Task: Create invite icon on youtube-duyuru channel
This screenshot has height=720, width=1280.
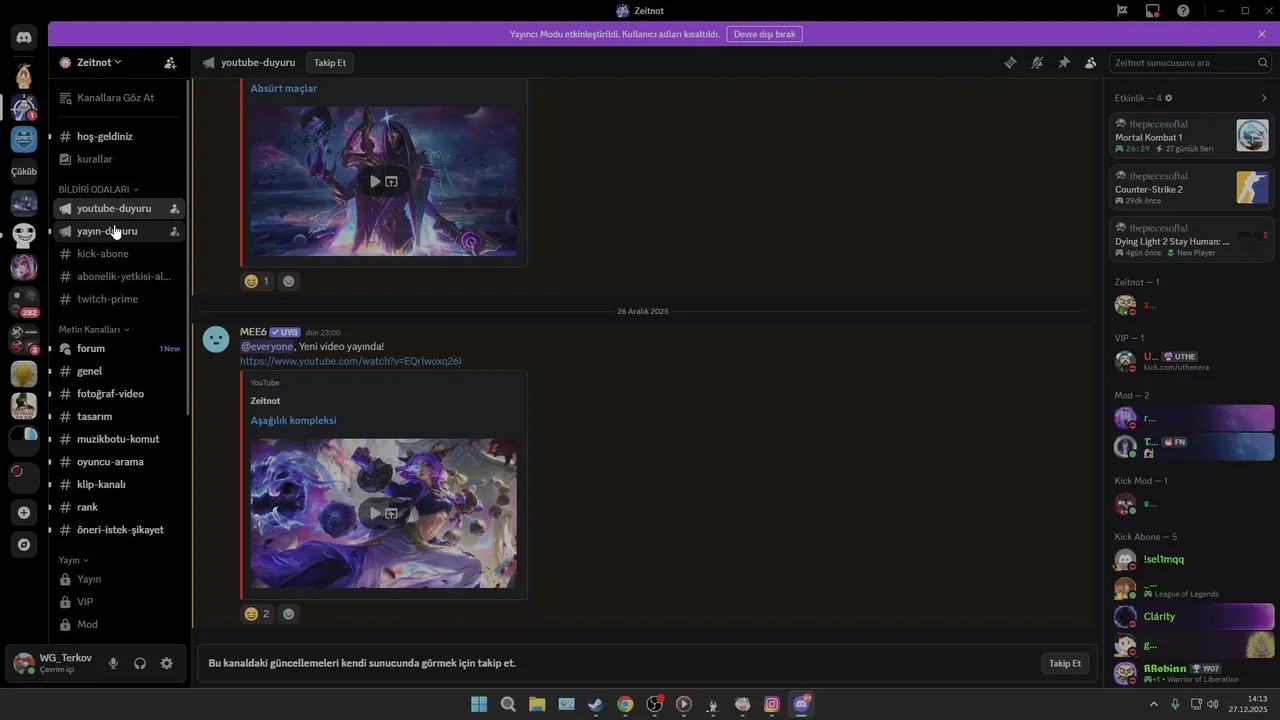Action: [x=174, y=209]
